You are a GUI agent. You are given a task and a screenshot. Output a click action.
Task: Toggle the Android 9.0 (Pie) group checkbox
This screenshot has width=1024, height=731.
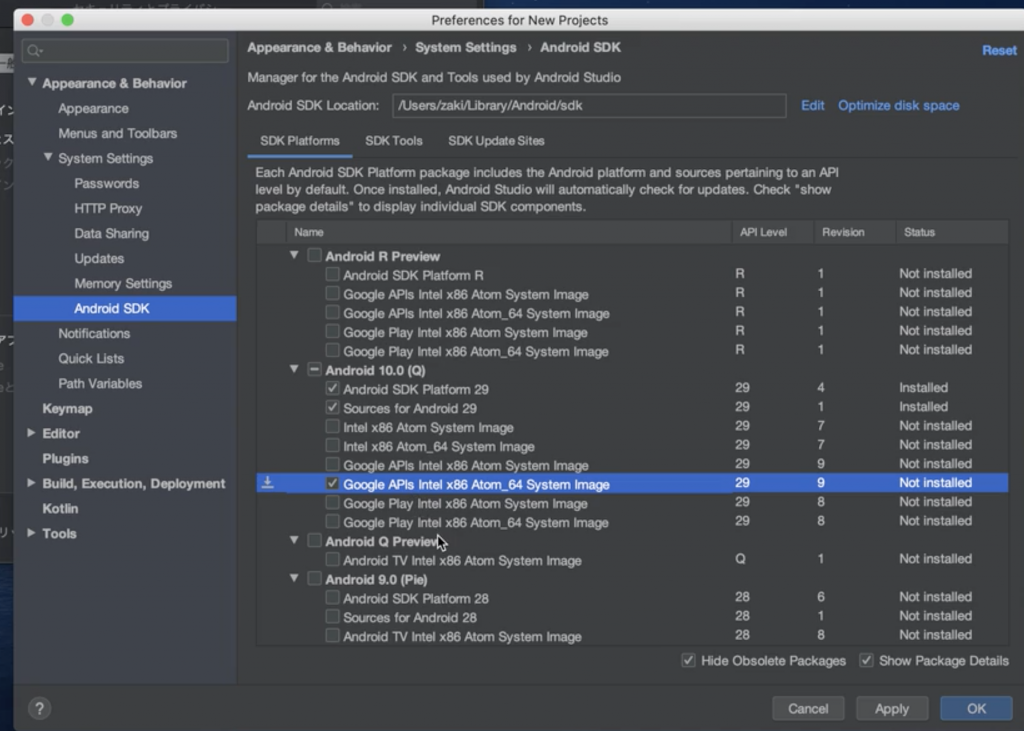(314, 578)
